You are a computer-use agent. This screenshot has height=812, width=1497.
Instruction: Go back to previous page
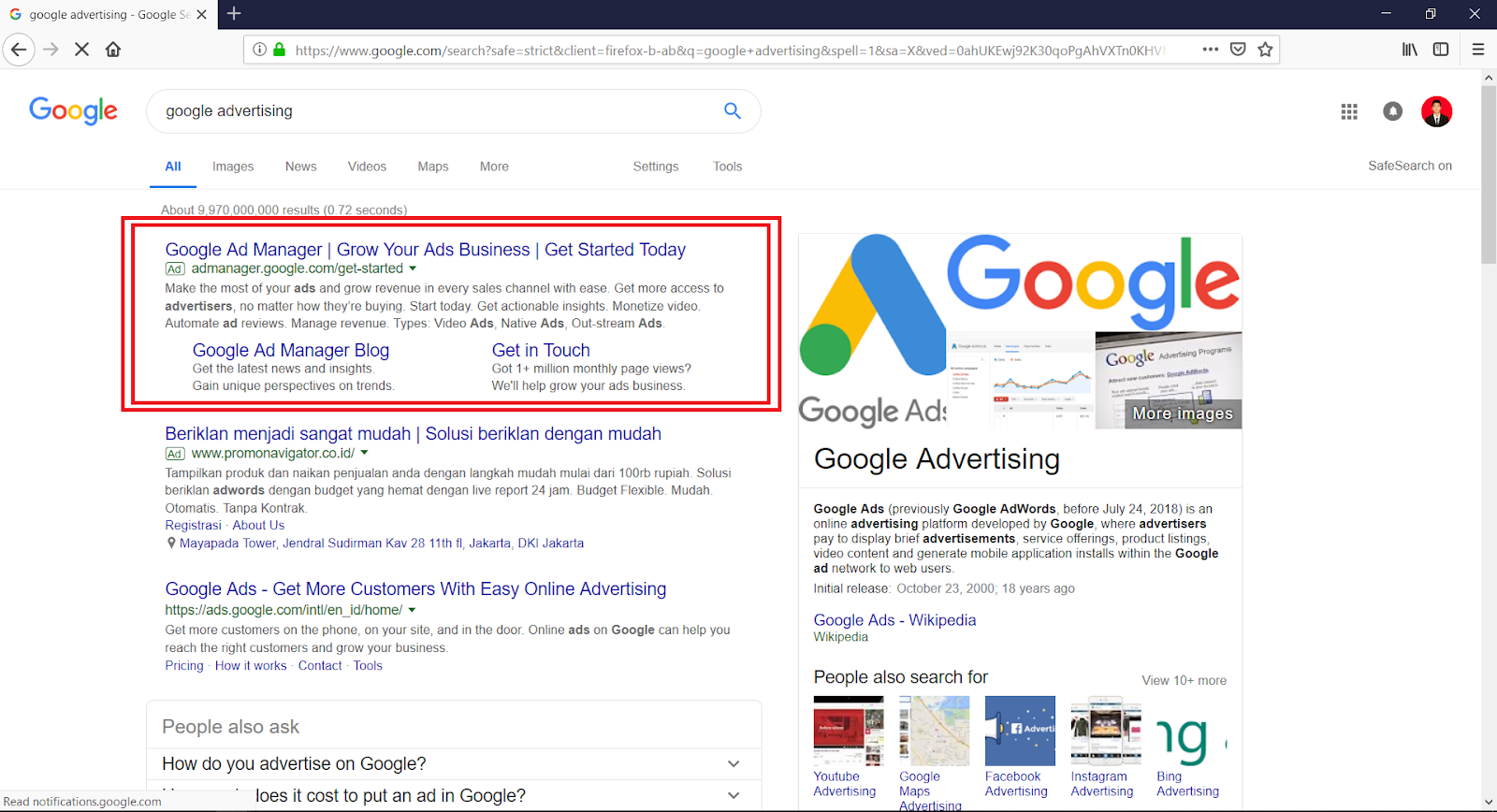[19, 50]
